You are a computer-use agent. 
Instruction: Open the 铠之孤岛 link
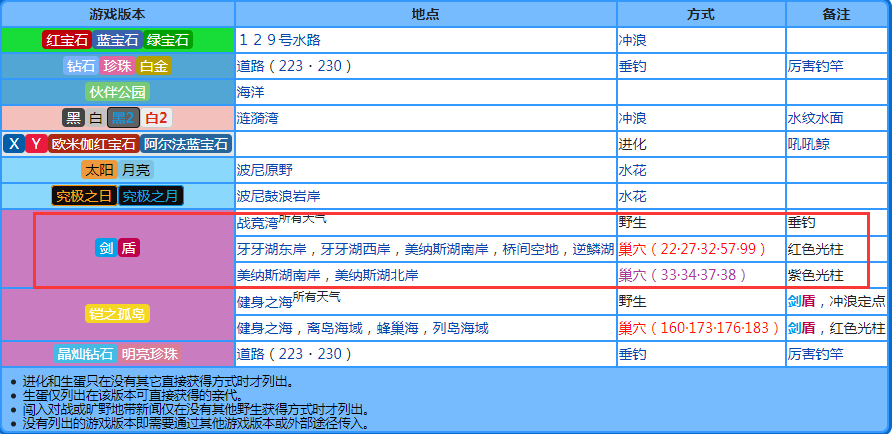point(117,314)
